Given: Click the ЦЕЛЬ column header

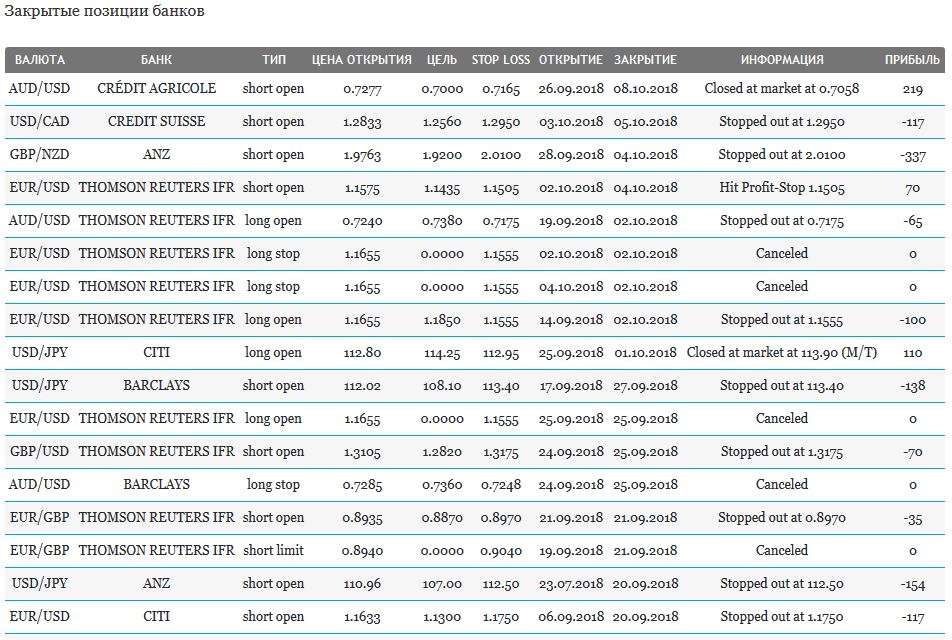Looking at the screenshot, I should pyautogui.click(x=442, y=60).
